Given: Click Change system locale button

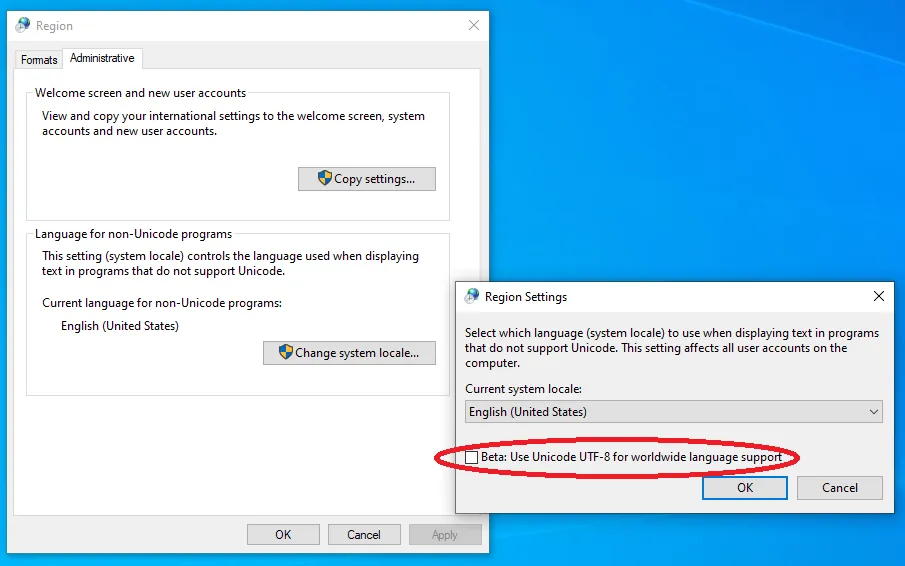Looking at the screenshot, I should [349, 353].
